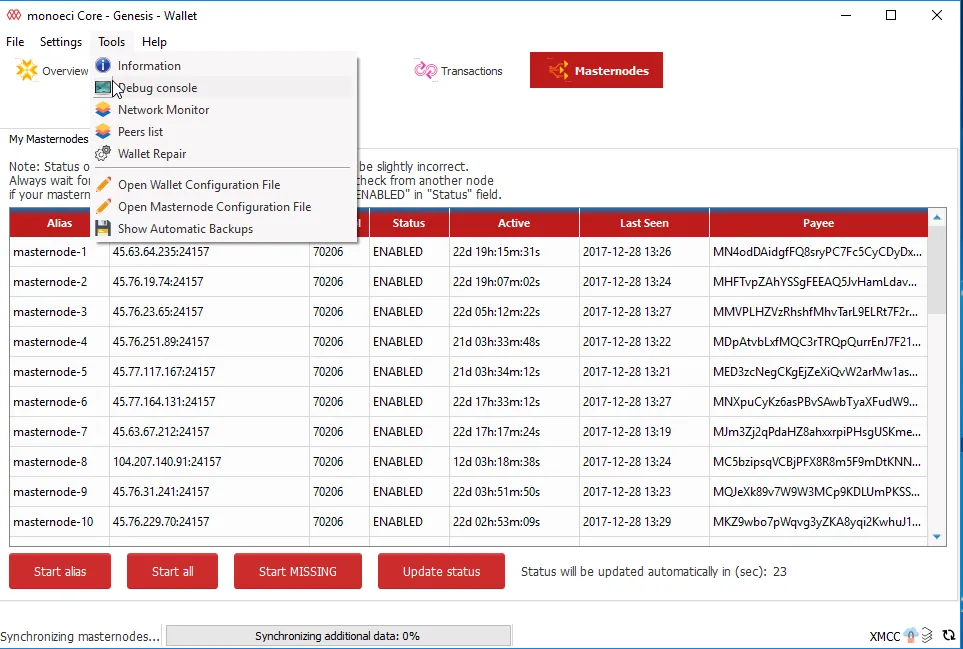Select the masternode-6 row alias

coord(50,402)
